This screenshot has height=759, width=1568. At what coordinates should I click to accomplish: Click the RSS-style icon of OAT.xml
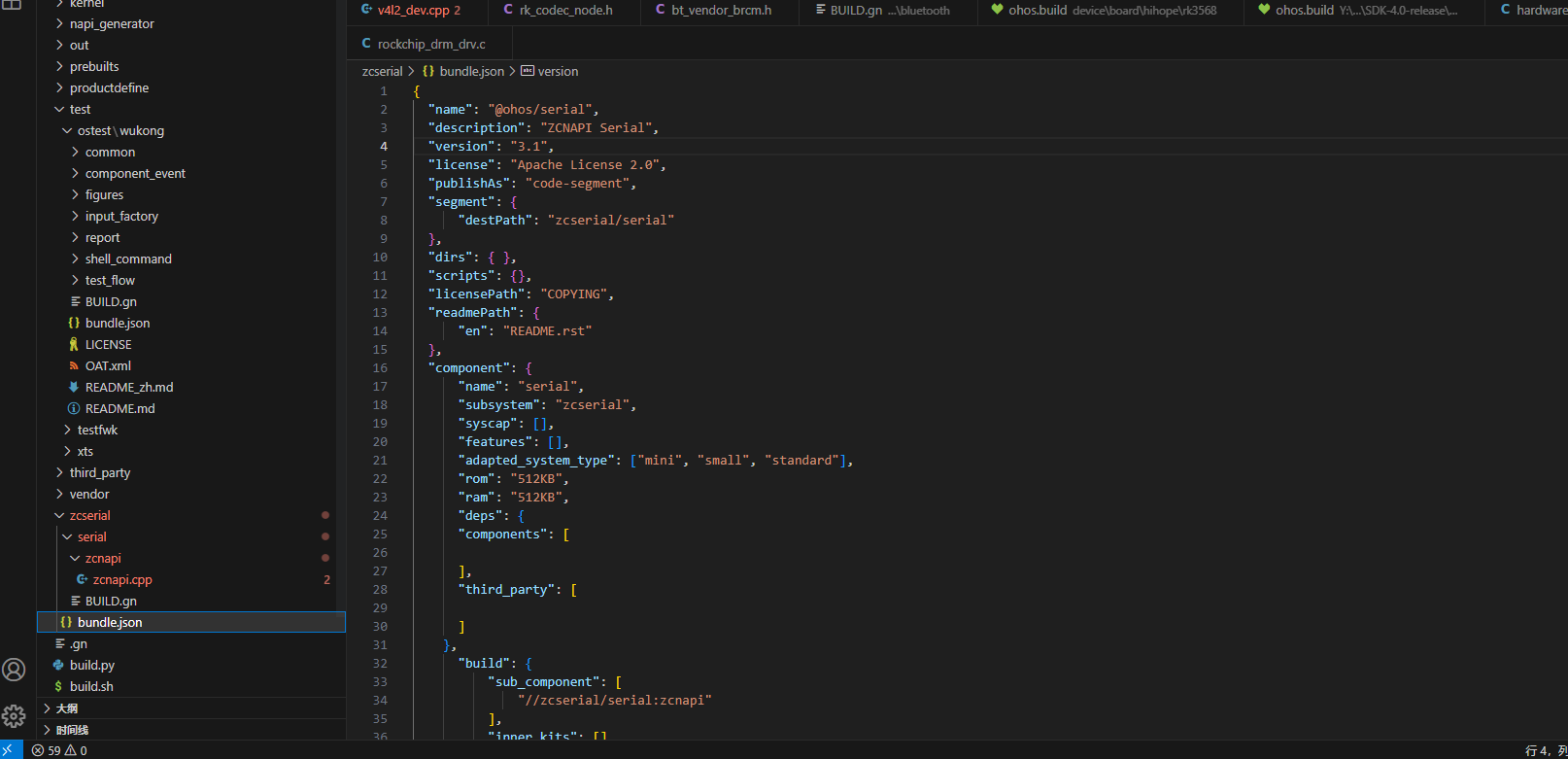click(74, 365)
